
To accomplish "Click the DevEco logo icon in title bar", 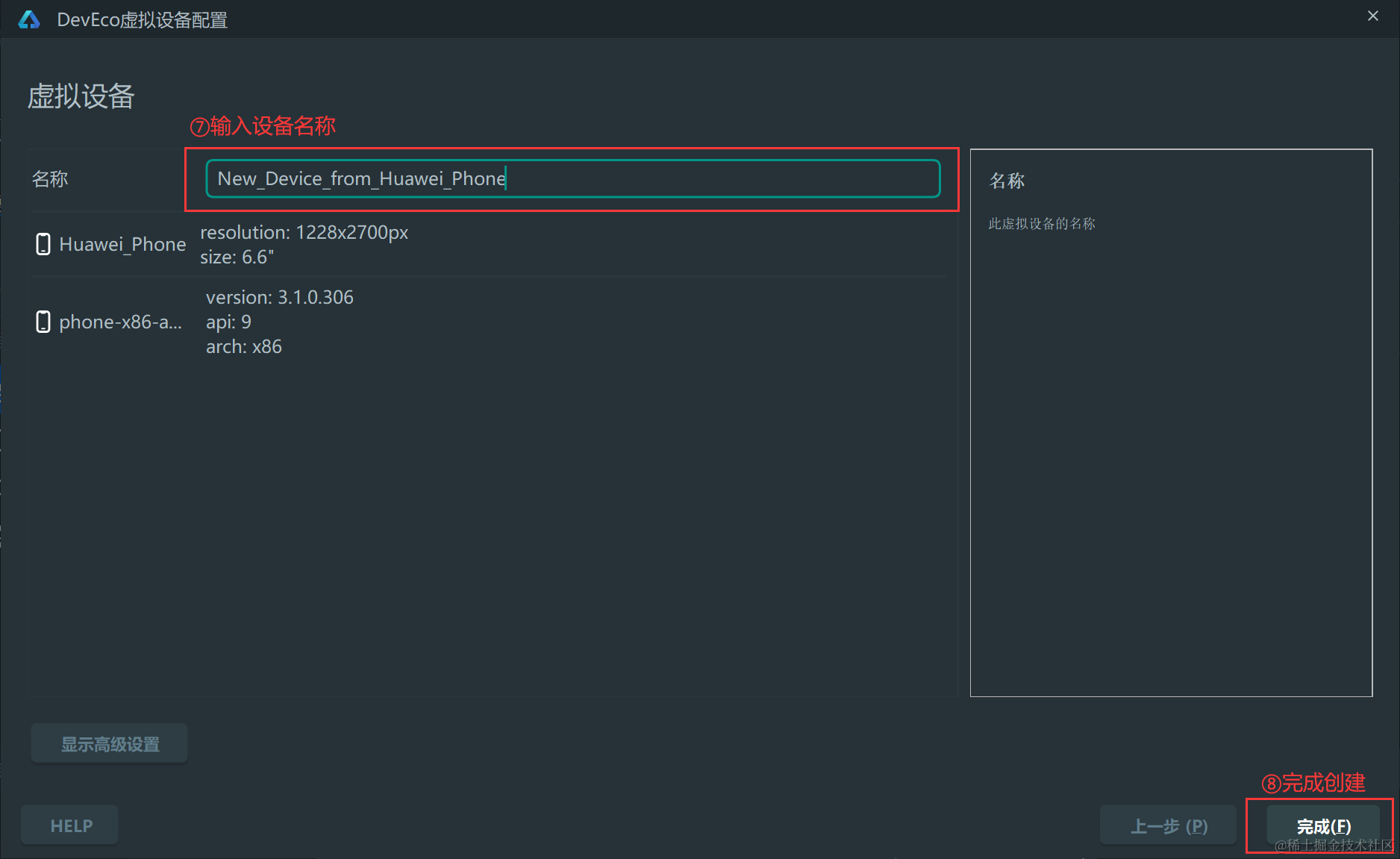I will (x=29, y=19).
